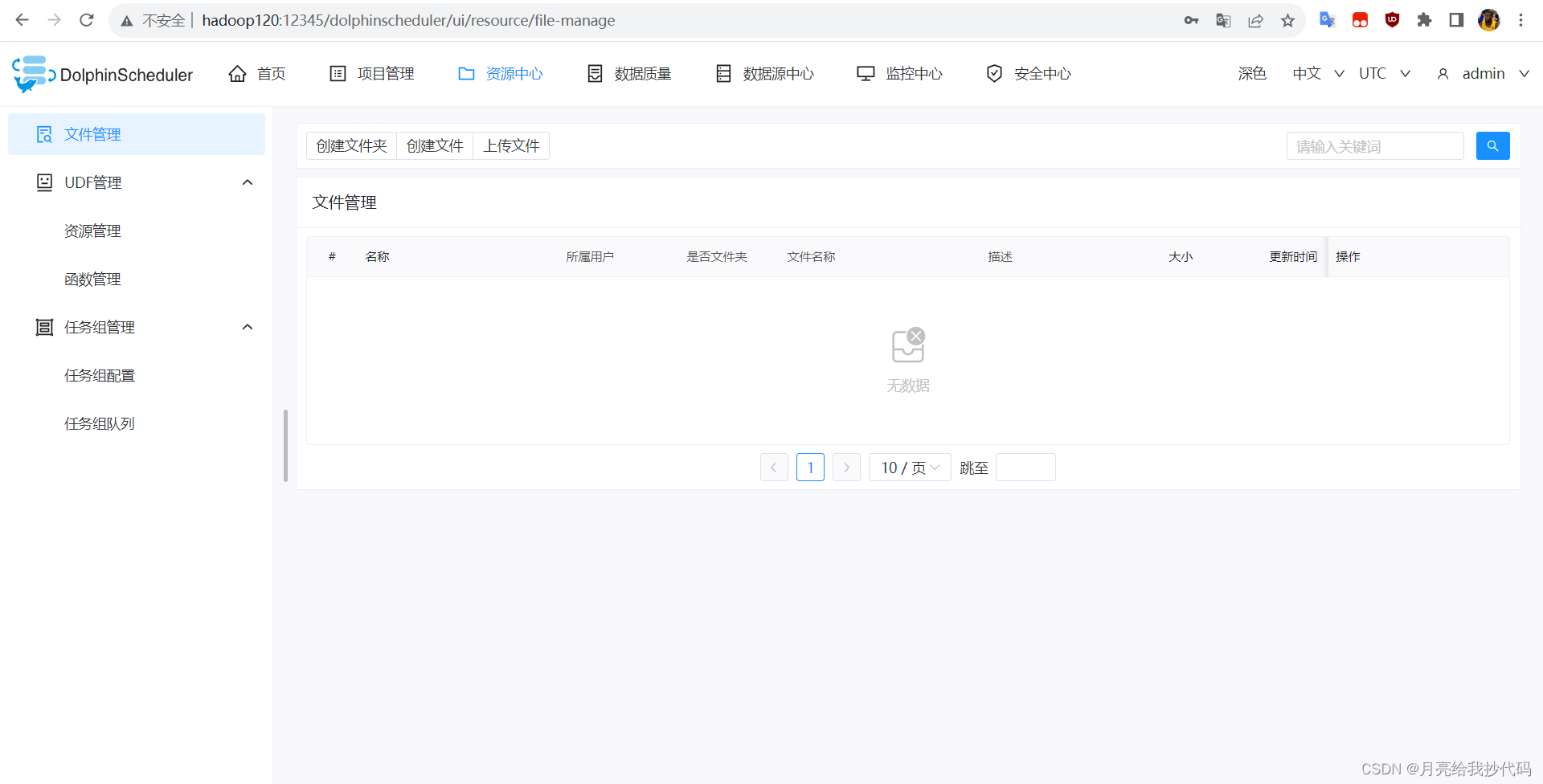Select 任务组配置 in the sidebar
This screenshot has height=784, width=1543.
[x=100, y=375]
